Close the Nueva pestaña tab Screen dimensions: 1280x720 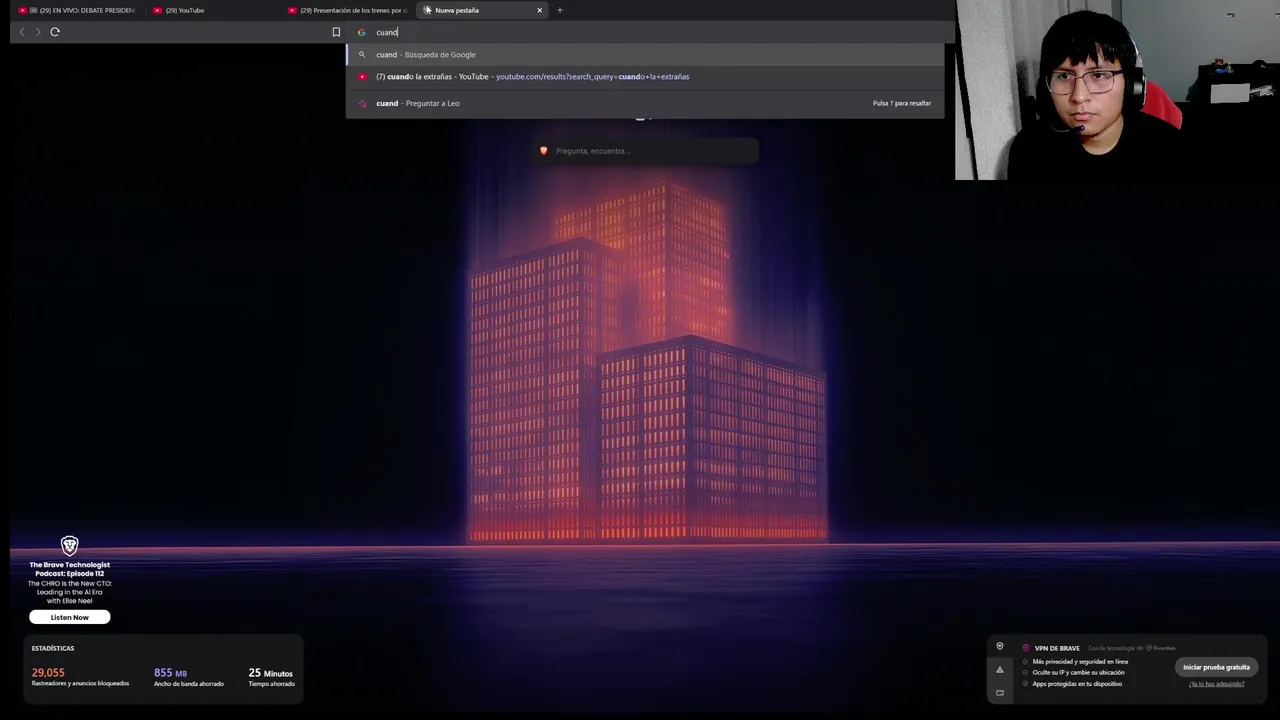[x=540, y=10]
